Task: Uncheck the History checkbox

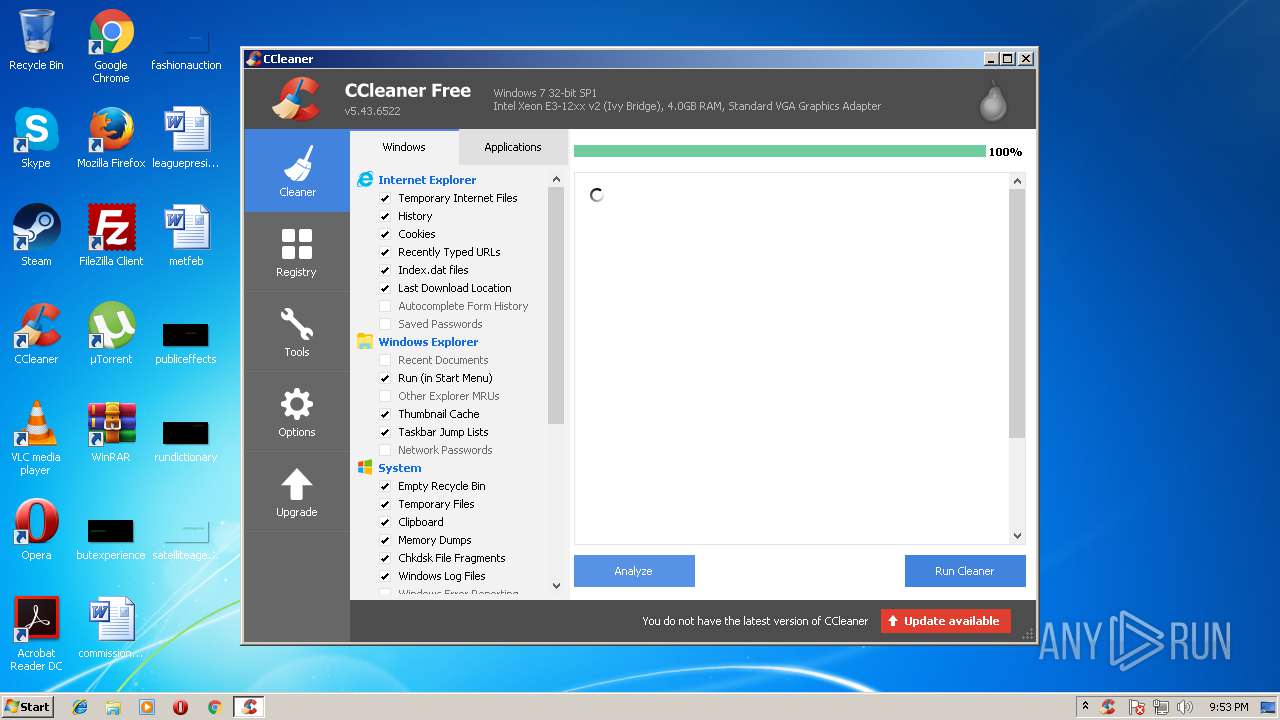Action: point(385,216)
